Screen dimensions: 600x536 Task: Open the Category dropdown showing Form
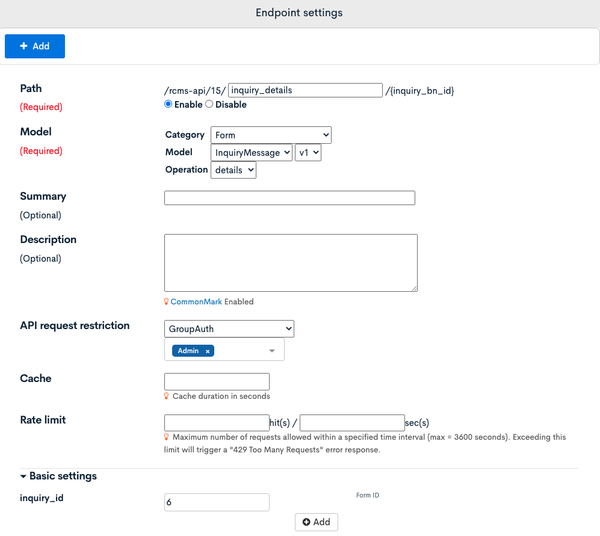[271, 135]
